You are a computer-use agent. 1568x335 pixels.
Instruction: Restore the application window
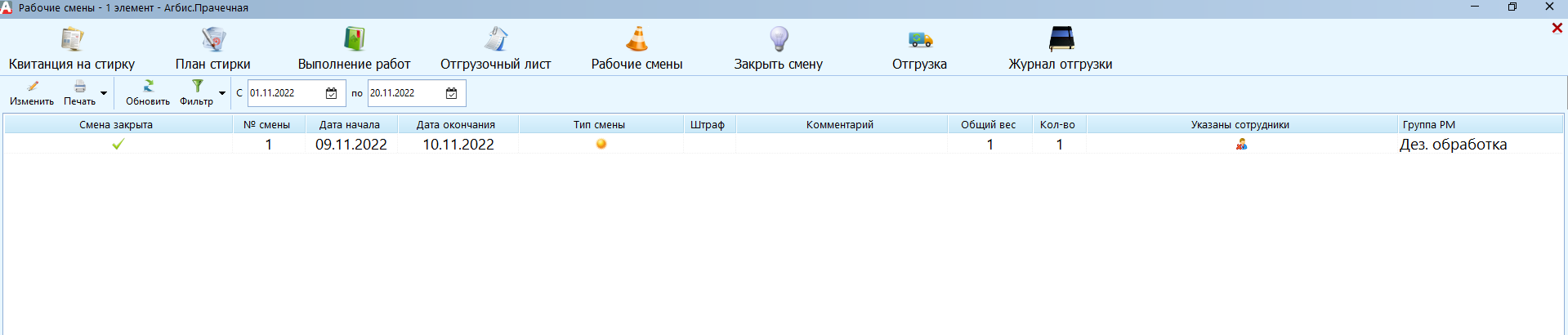[x=1512, y=7]
